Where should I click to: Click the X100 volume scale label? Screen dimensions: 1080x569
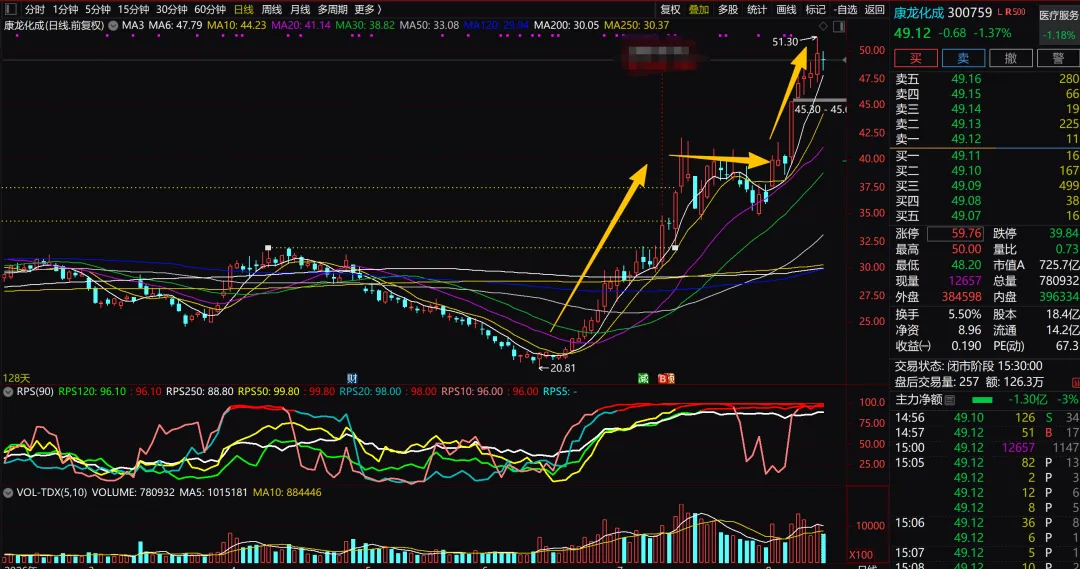click(861, 555)
